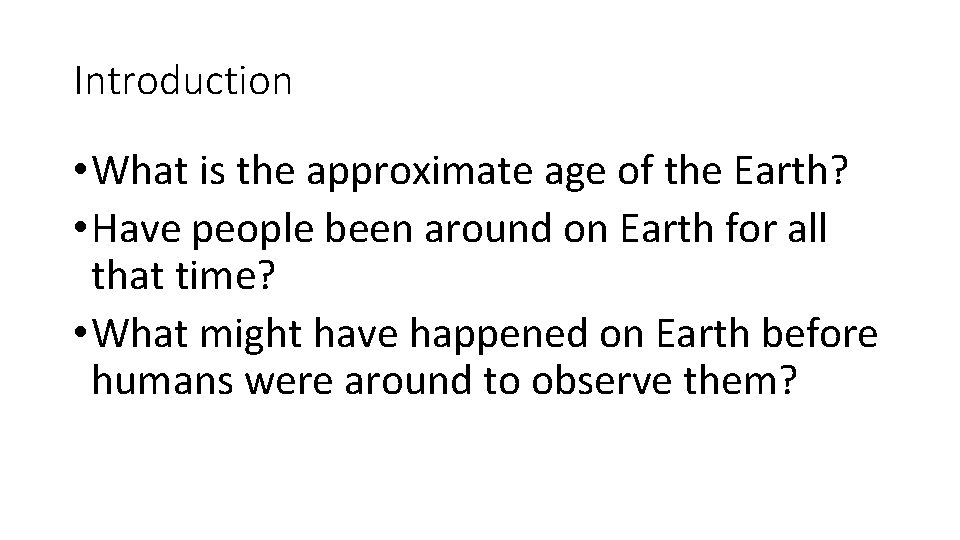Click the word 'before' in third bullet
Viewport: 960px width, 540px height.
[819, 334]
